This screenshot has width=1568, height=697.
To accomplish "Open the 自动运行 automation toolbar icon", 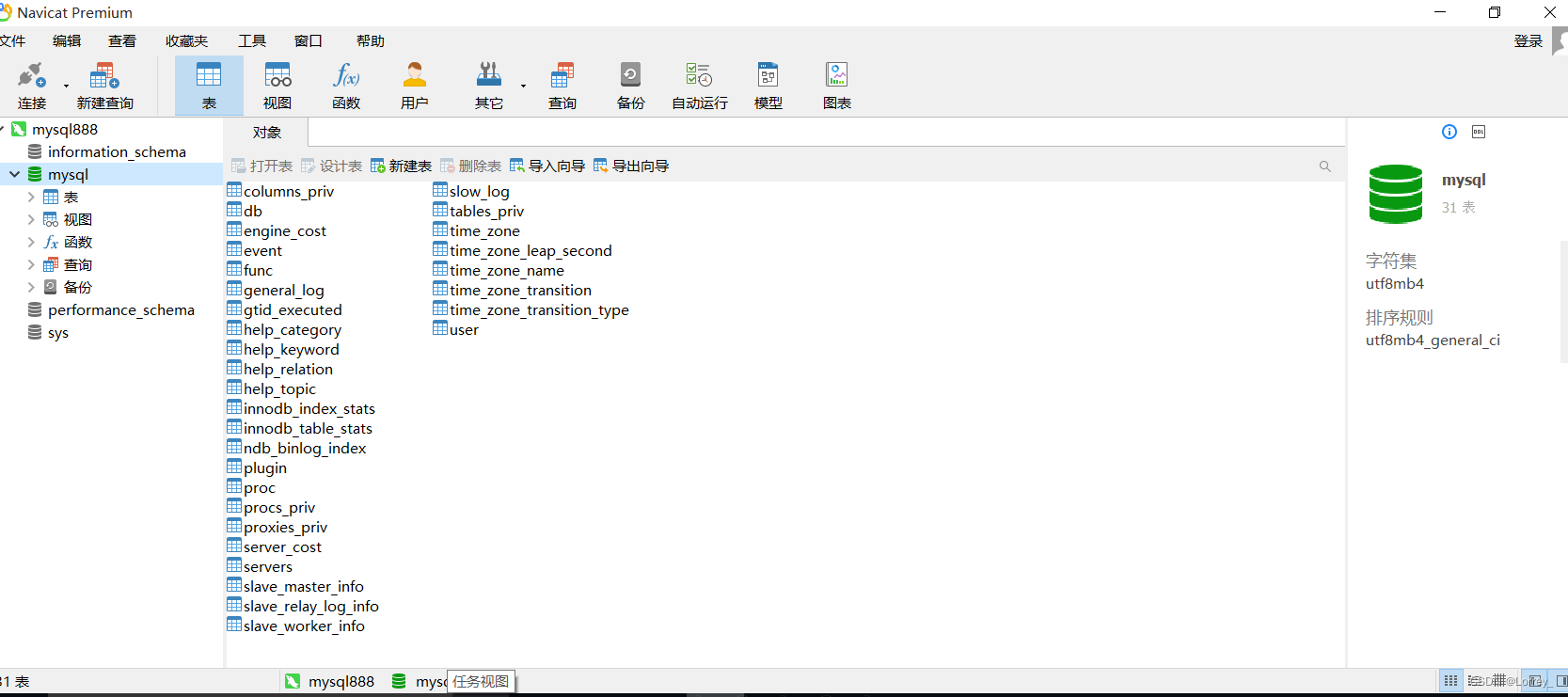I will [x=700, y=87].
